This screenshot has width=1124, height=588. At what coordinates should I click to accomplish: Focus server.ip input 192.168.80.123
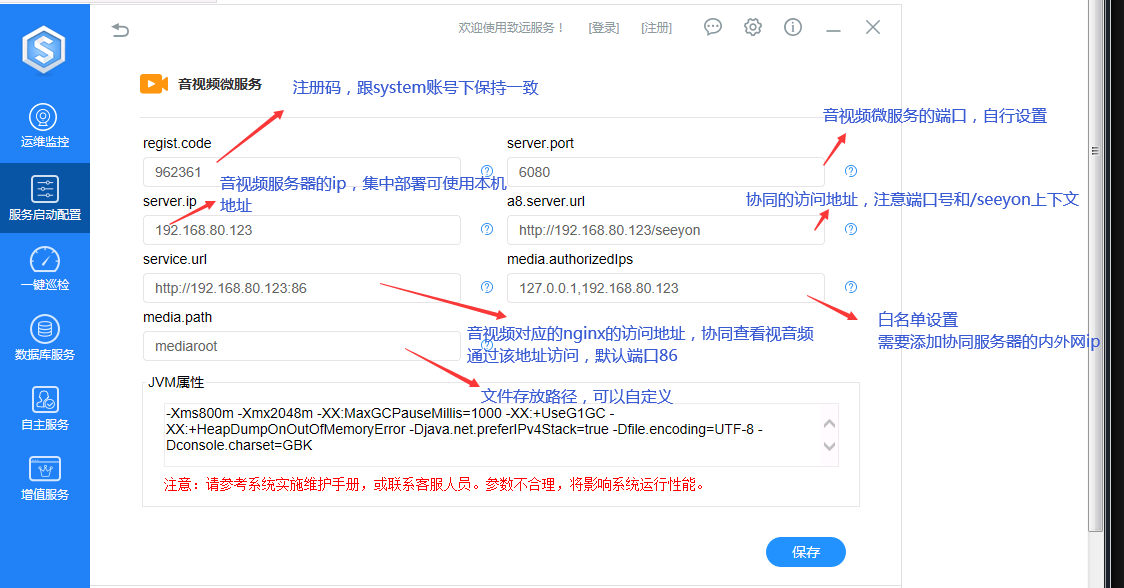click(x=302, y=230)
